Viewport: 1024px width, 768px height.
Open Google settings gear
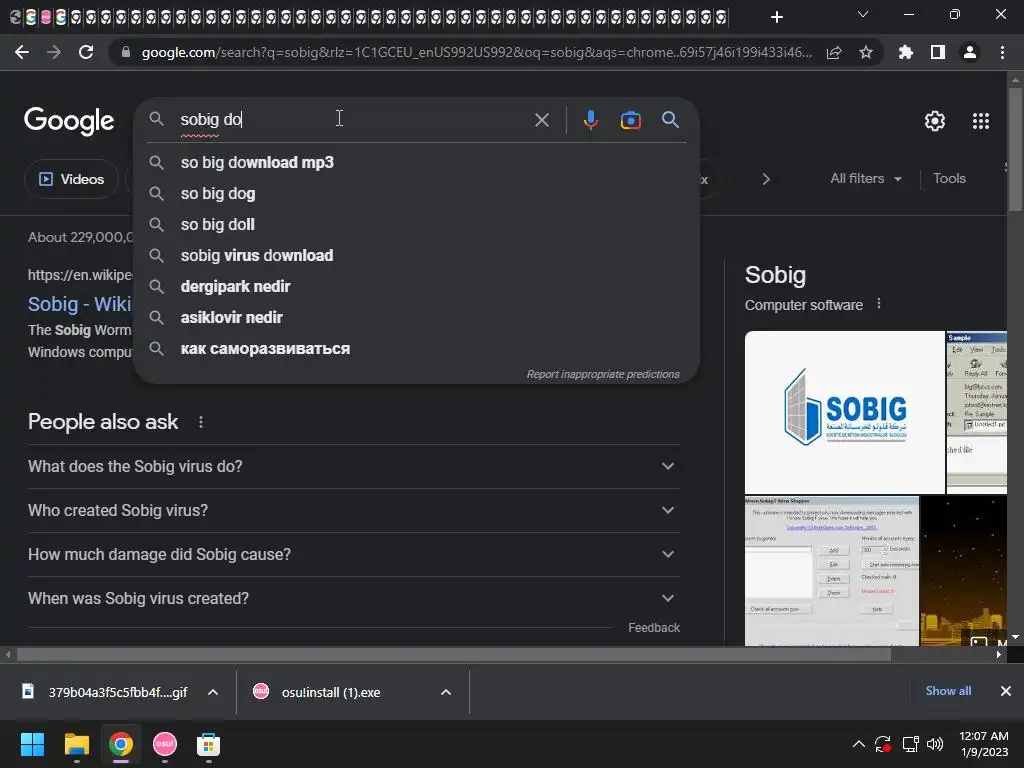pyautogui.click(x=935, y=121)
